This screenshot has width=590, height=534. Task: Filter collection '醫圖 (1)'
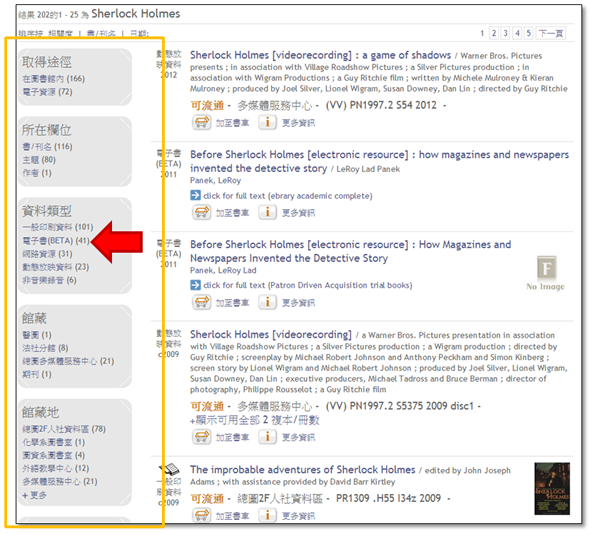37,335
